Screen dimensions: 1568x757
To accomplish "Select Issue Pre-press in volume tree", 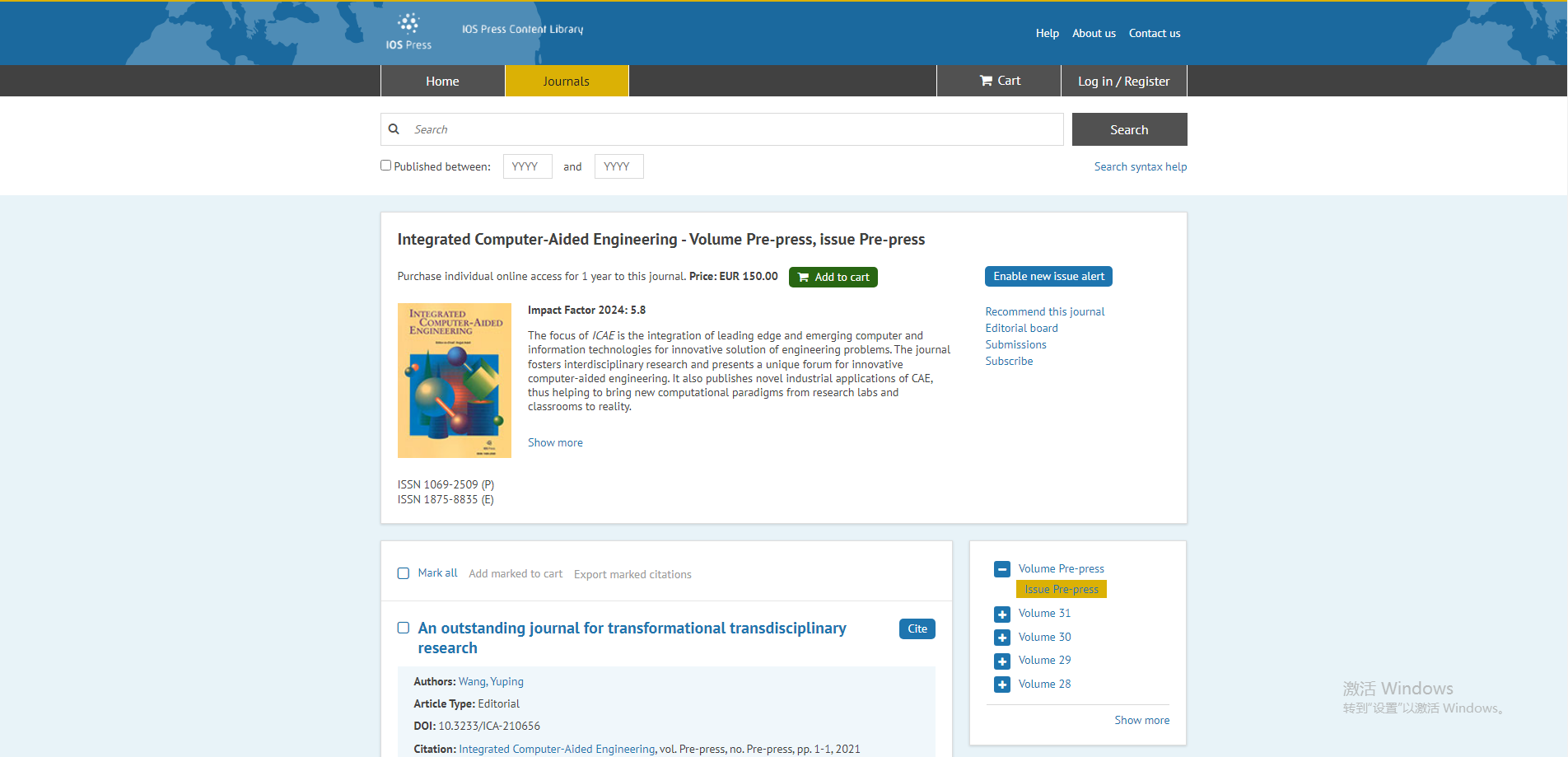I will point(1062,589).
